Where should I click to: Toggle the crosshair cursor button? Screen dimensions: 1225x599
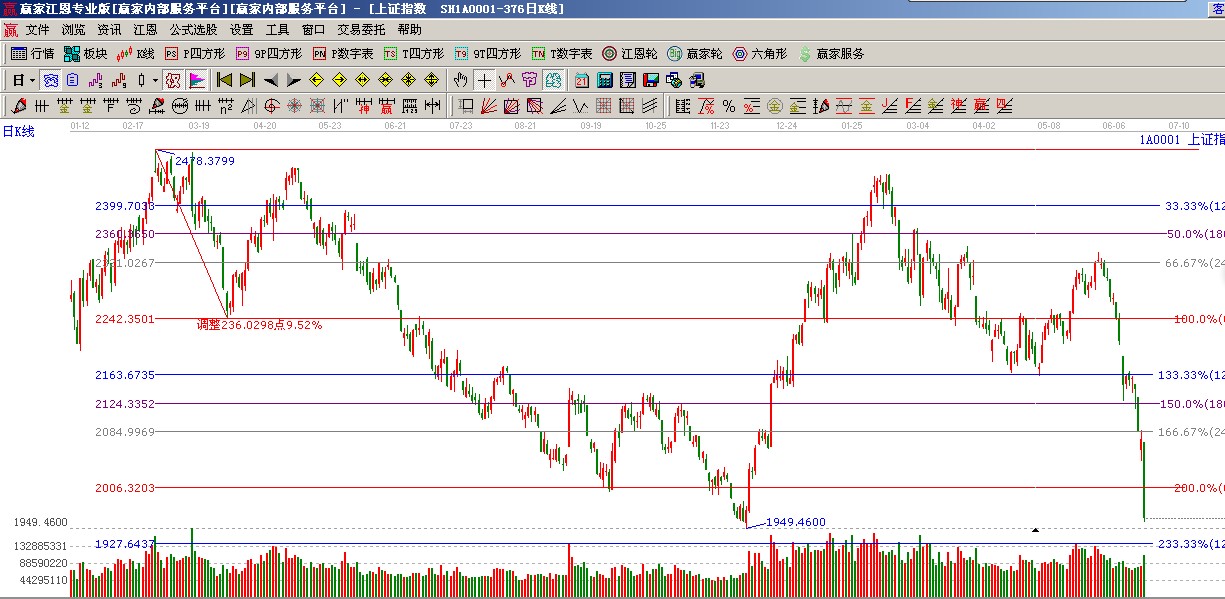(484, 80)
